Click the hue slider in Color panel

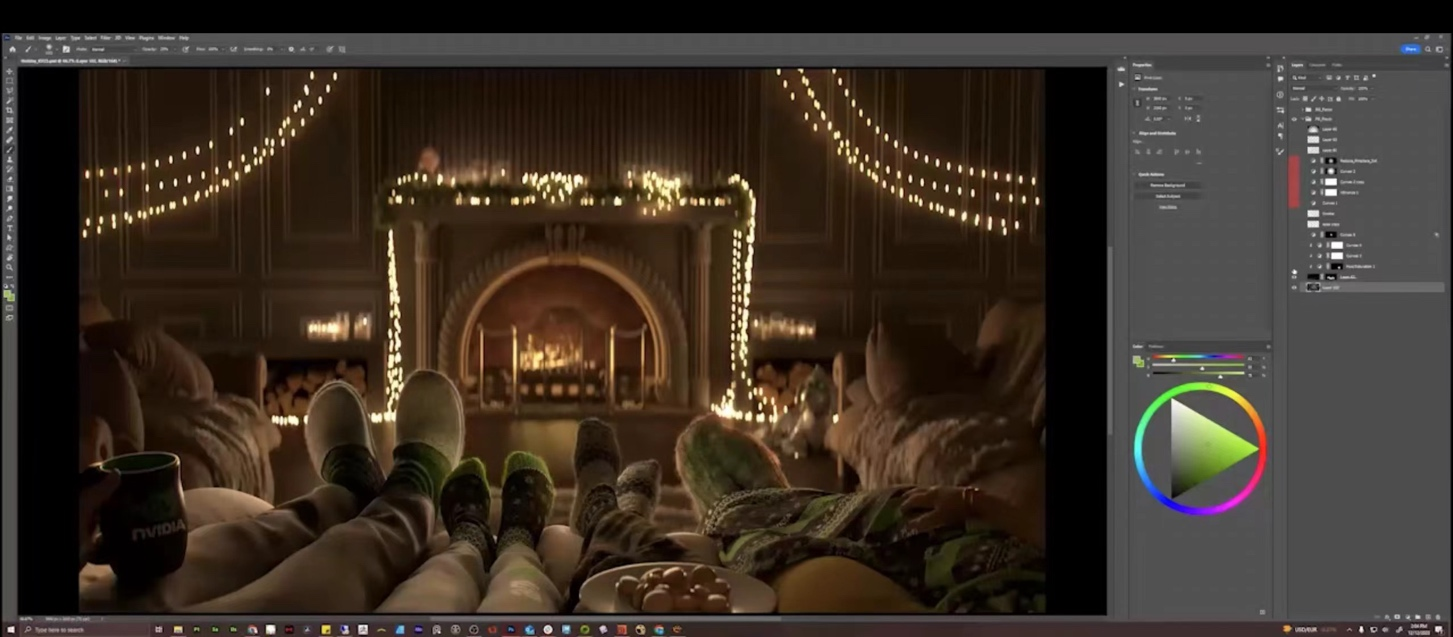pos(1197,356)
